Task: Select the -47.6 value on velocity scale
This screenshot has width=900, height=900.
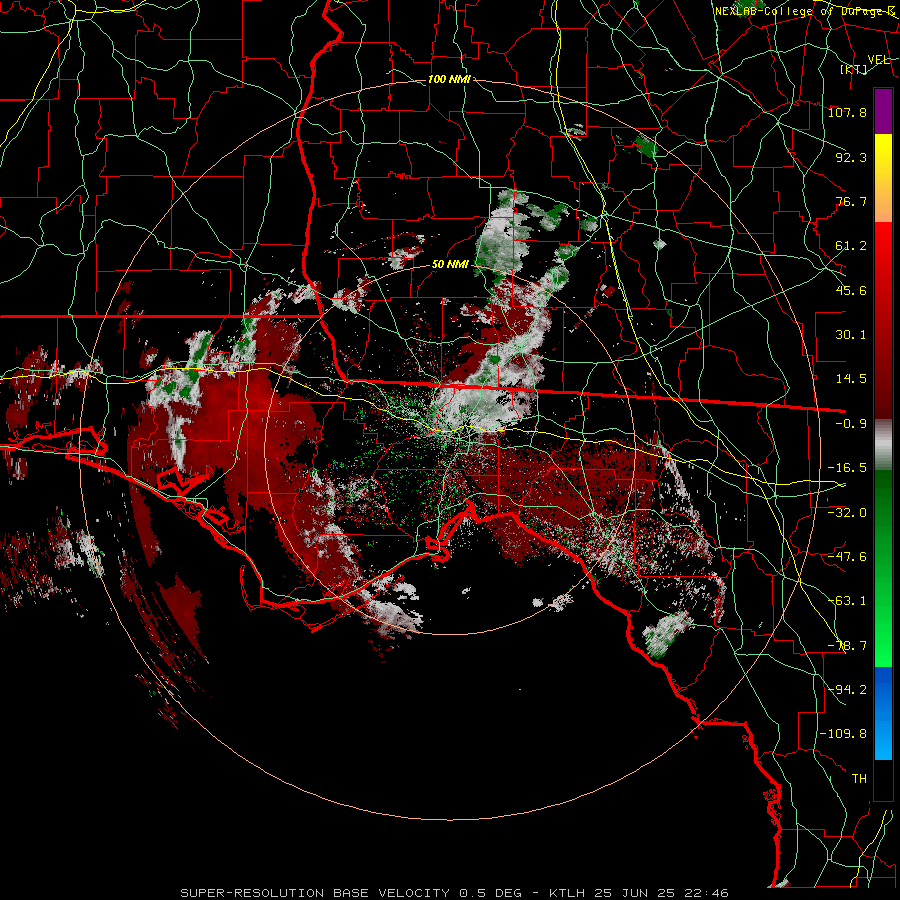Action: (847, 557)
